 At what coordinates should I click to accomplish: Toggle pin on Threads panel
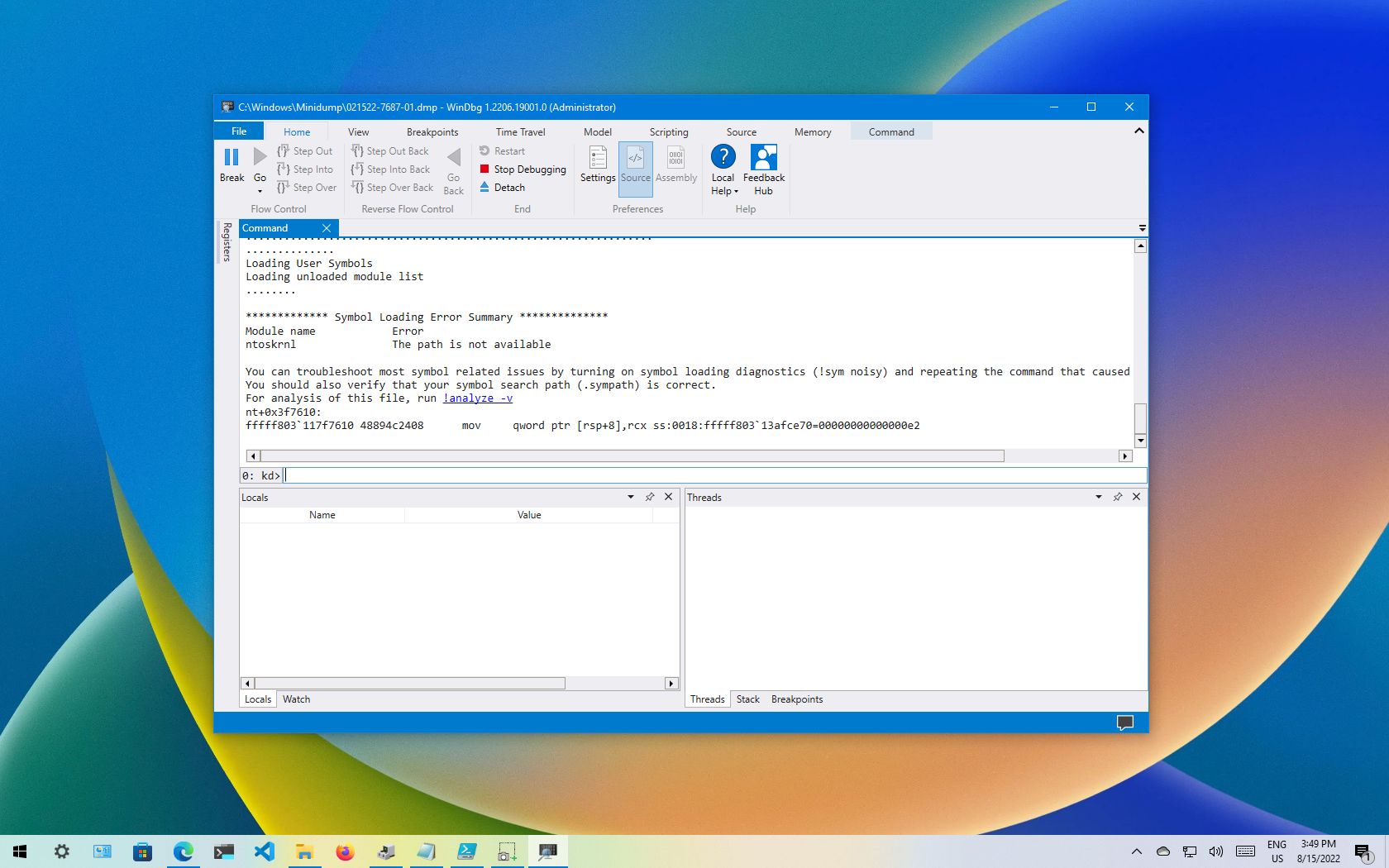pyautogui.click(x=1117, y=497)
